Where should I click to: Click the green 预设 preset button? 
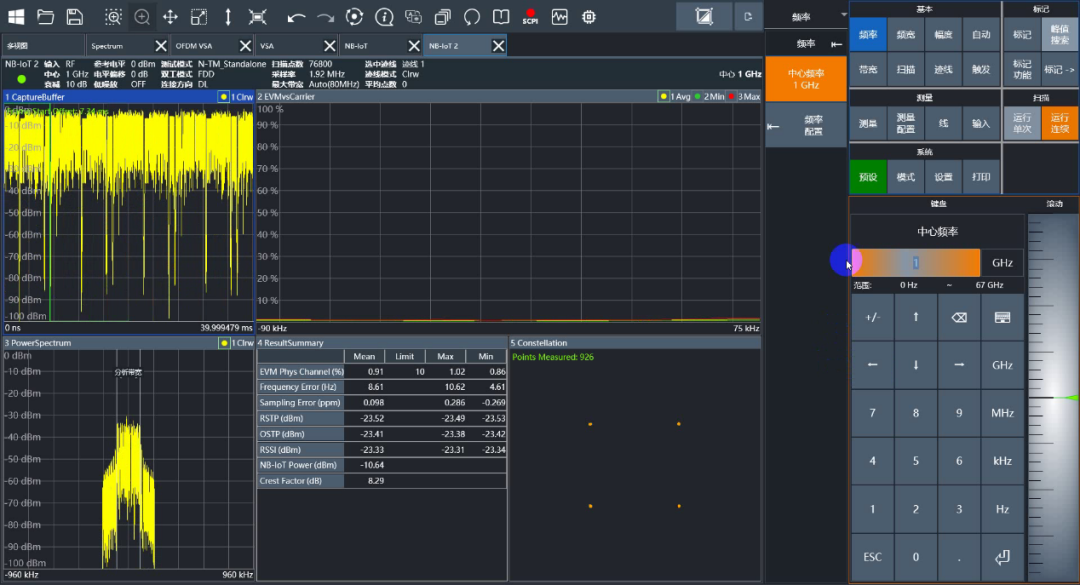pos(868,177)
